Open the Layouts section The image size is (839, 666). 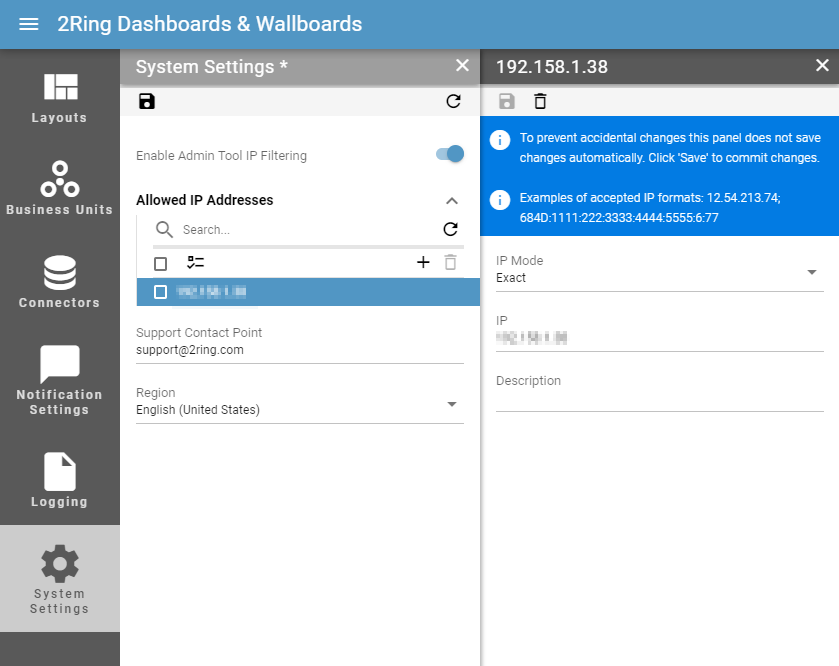coord(59,98)
